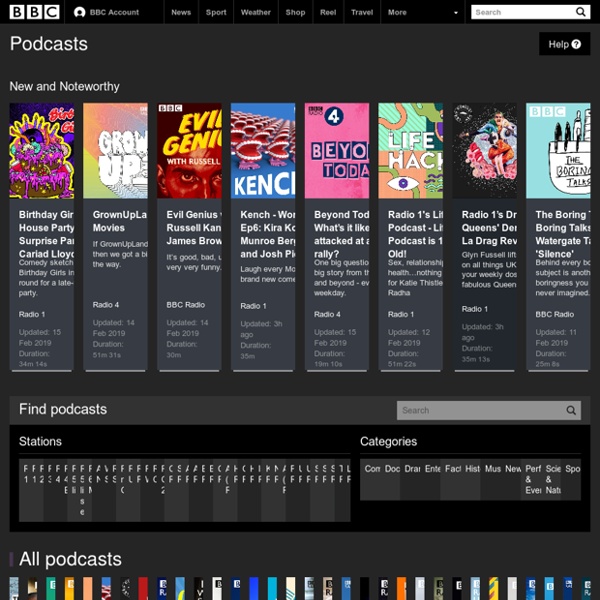
Task: Open Kench podcast artwork
Action: 263,150
